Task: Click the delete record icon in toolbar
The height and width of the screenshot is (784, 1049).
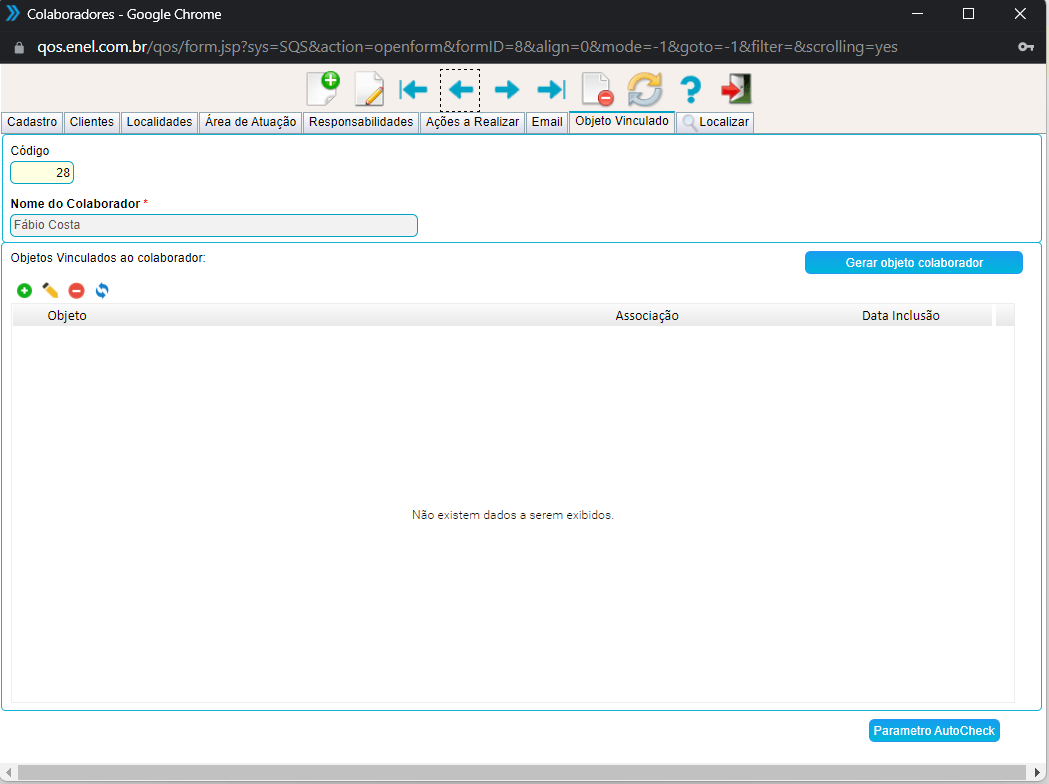Action: 597,90
